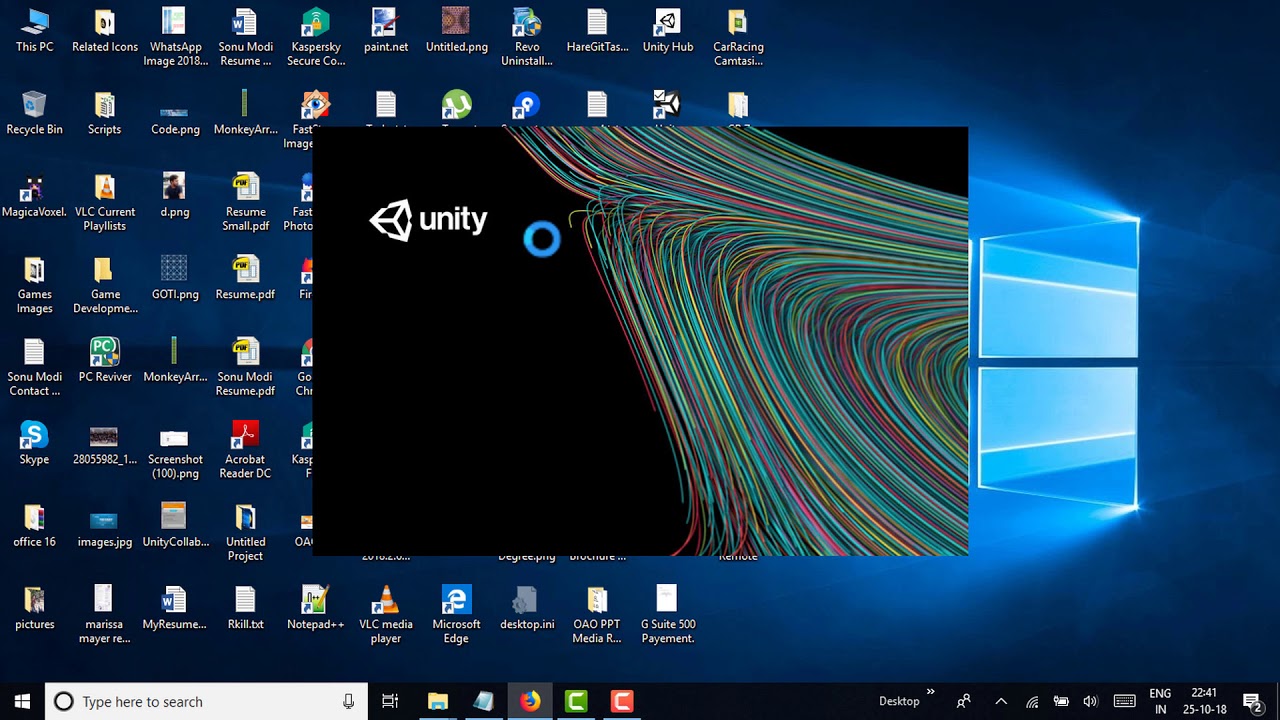1280x720 pixels.
Task: Open the This PC desktop icon
Action: tap(34, 31)
